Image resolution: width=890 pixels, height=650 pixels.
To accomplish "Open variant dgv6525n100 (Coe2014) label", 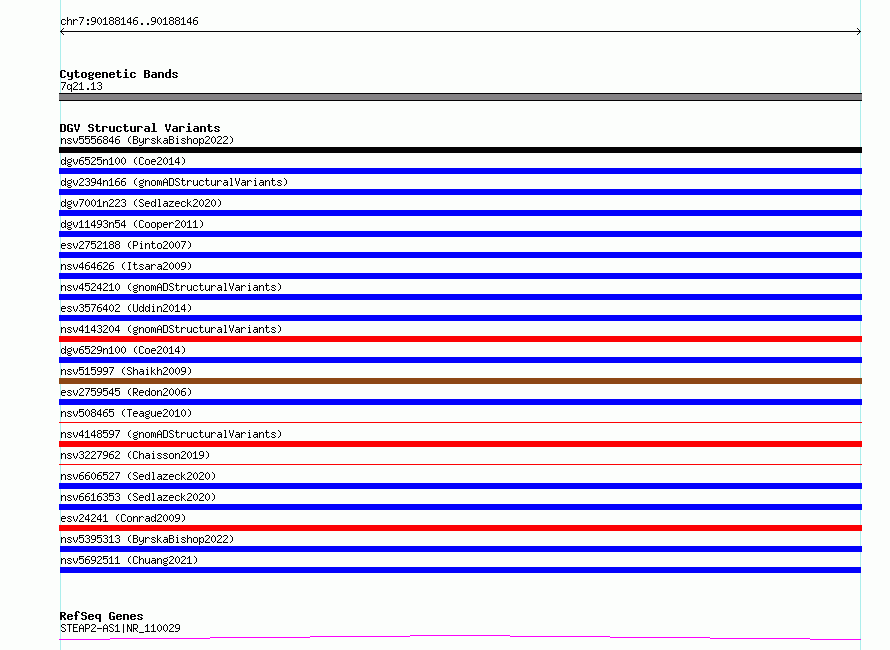I will click(x=123, y=161).
